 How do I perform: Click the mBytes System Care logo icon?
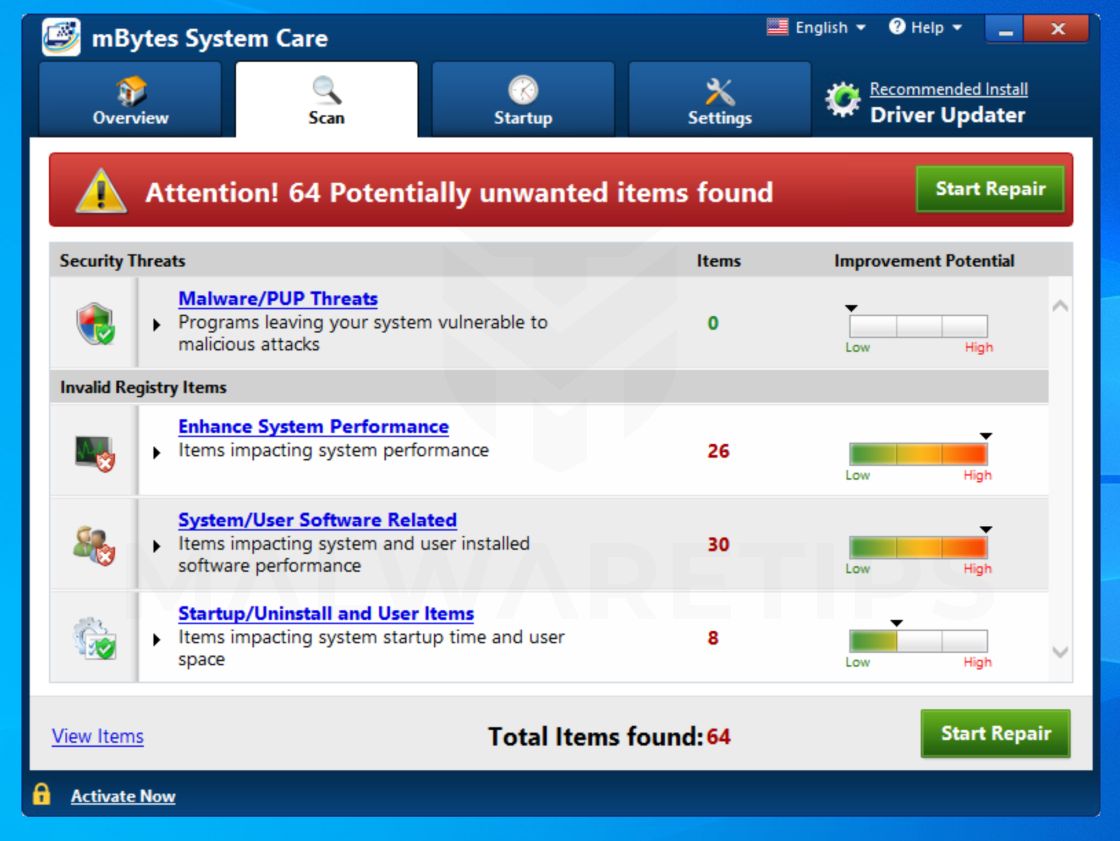61,36
